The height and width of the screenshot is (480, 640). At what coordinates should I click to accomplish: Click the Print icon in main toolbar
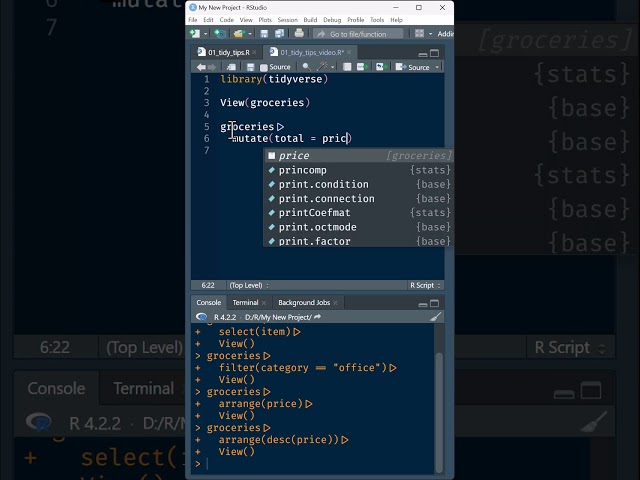(299, 33)
